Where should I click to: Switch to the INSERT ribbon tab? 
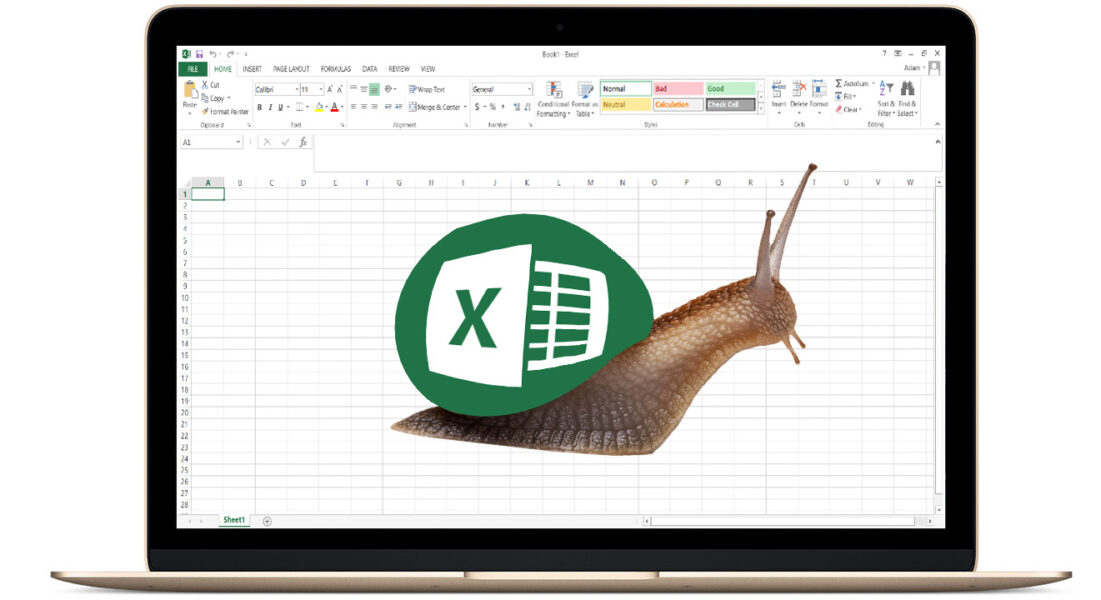pos(252,69)
